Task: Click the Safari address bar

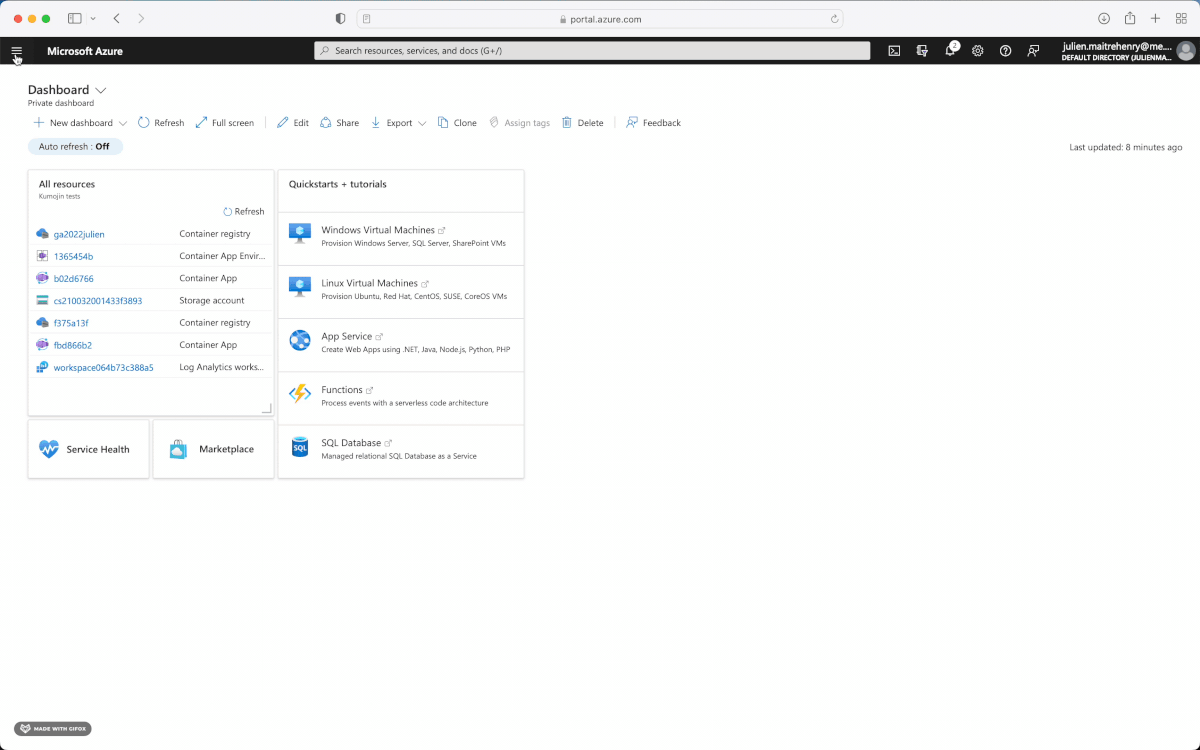Action: (x=599, y=18)
